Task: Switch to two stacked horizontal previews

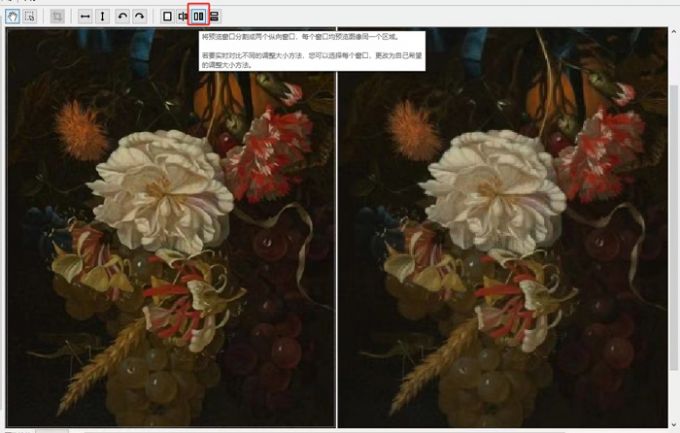Action: pyautogui.click(x=214, y=17)
